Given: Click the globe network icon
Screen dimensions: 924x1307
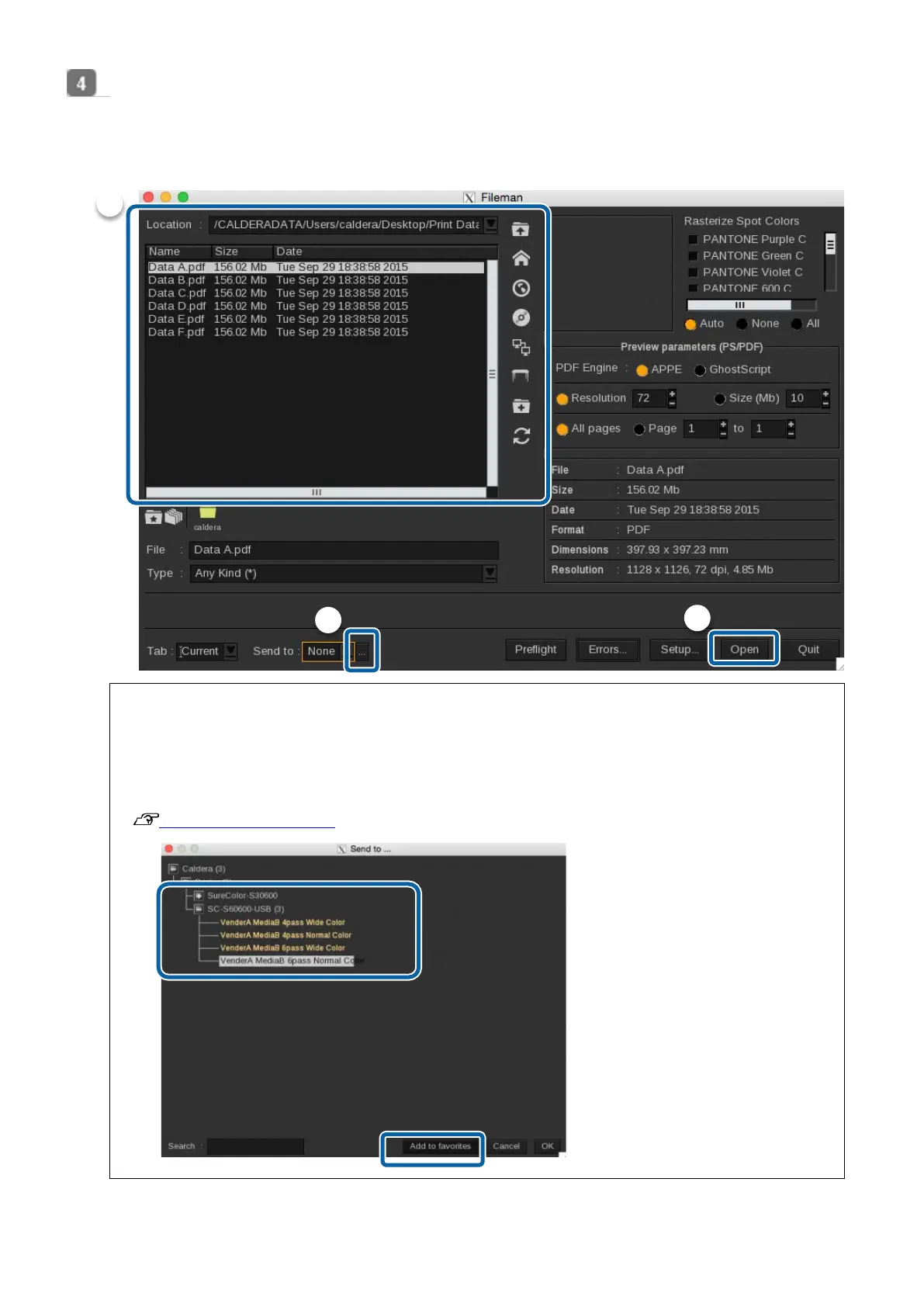Looking at the screenshot, I should coord(521,288).
